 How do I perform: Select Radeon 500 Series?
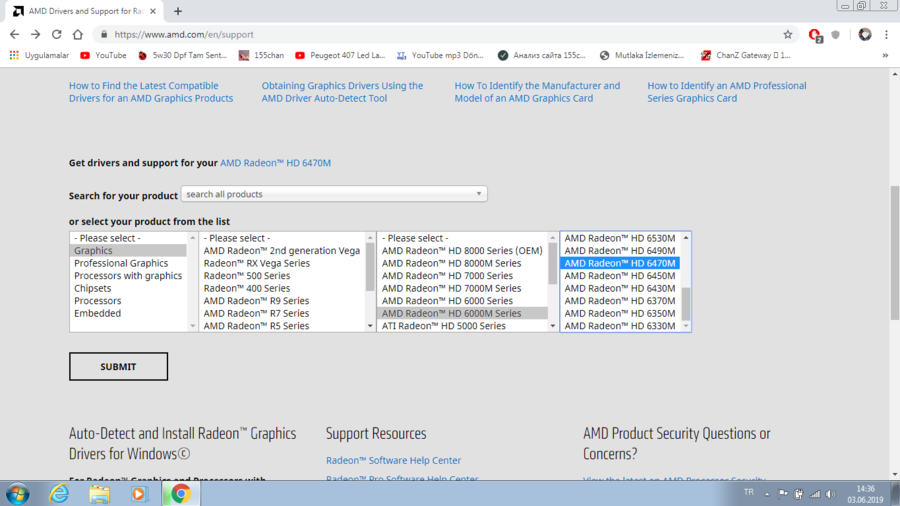click(282, 276)
